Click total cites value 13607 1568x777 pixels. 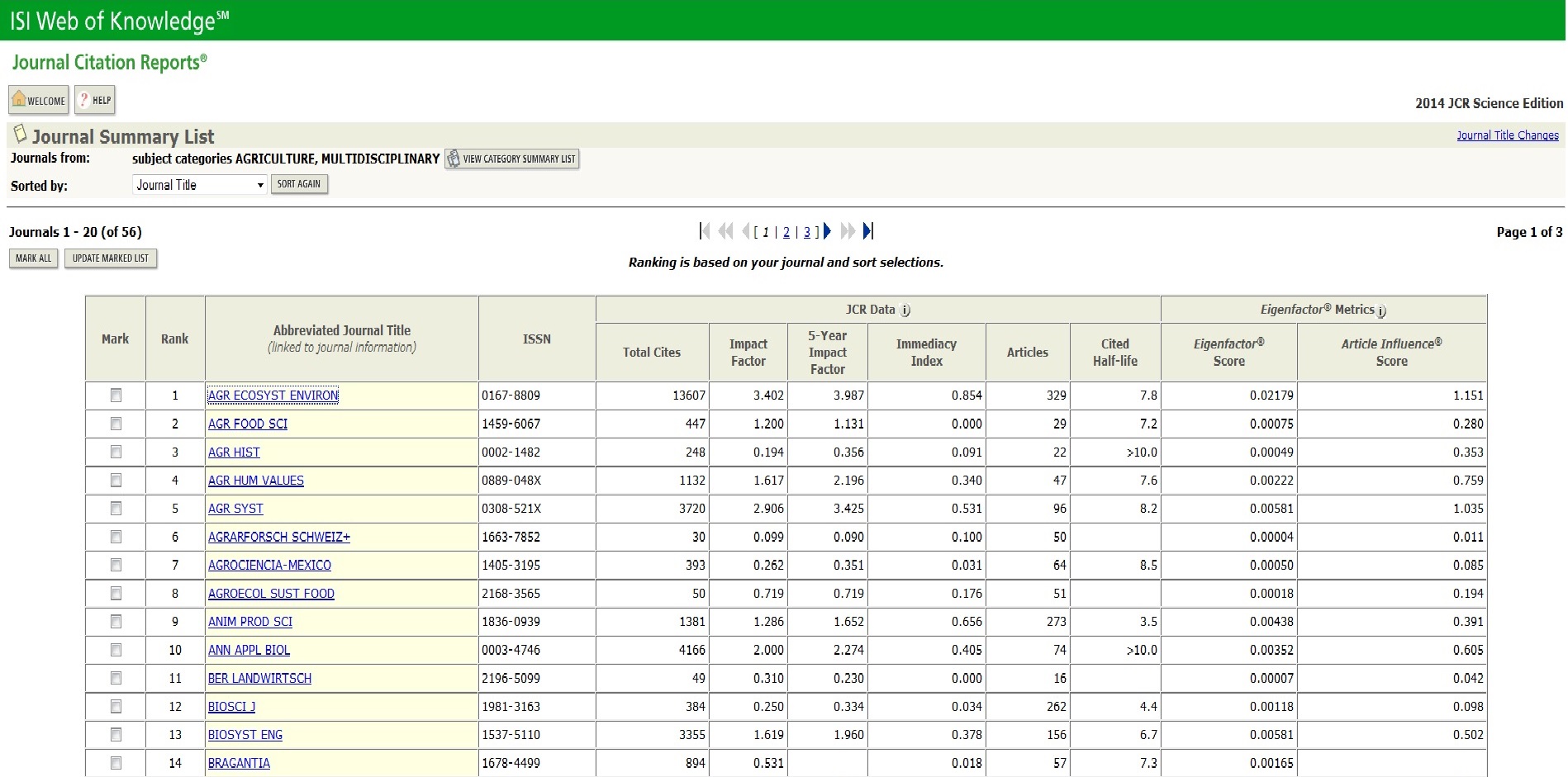(x=689, y=396)
